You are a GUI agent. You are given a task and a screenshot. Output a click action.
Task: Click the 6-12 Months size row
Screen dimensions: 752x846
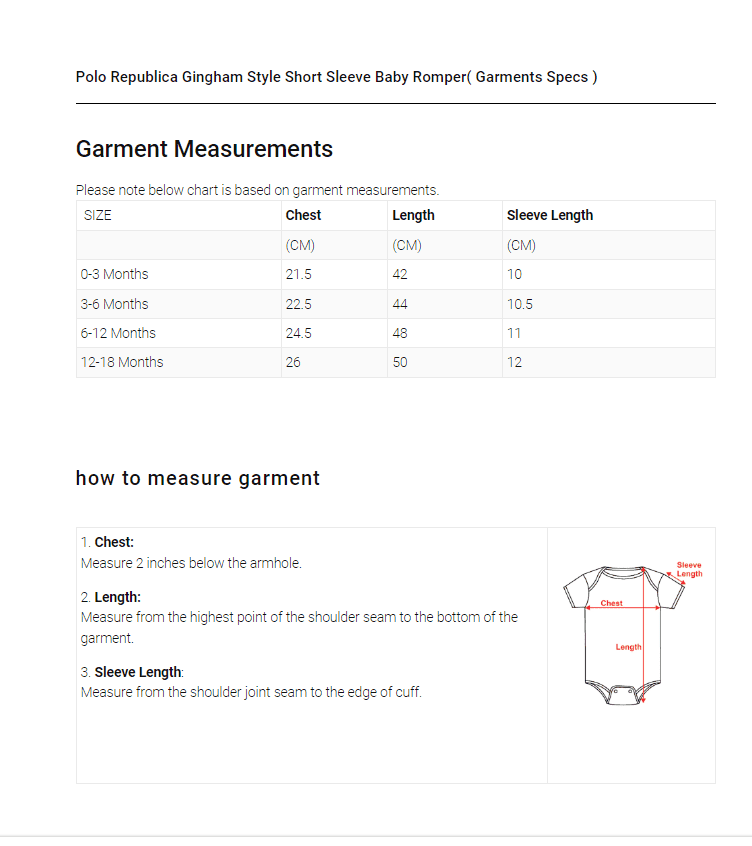point(118,333)
